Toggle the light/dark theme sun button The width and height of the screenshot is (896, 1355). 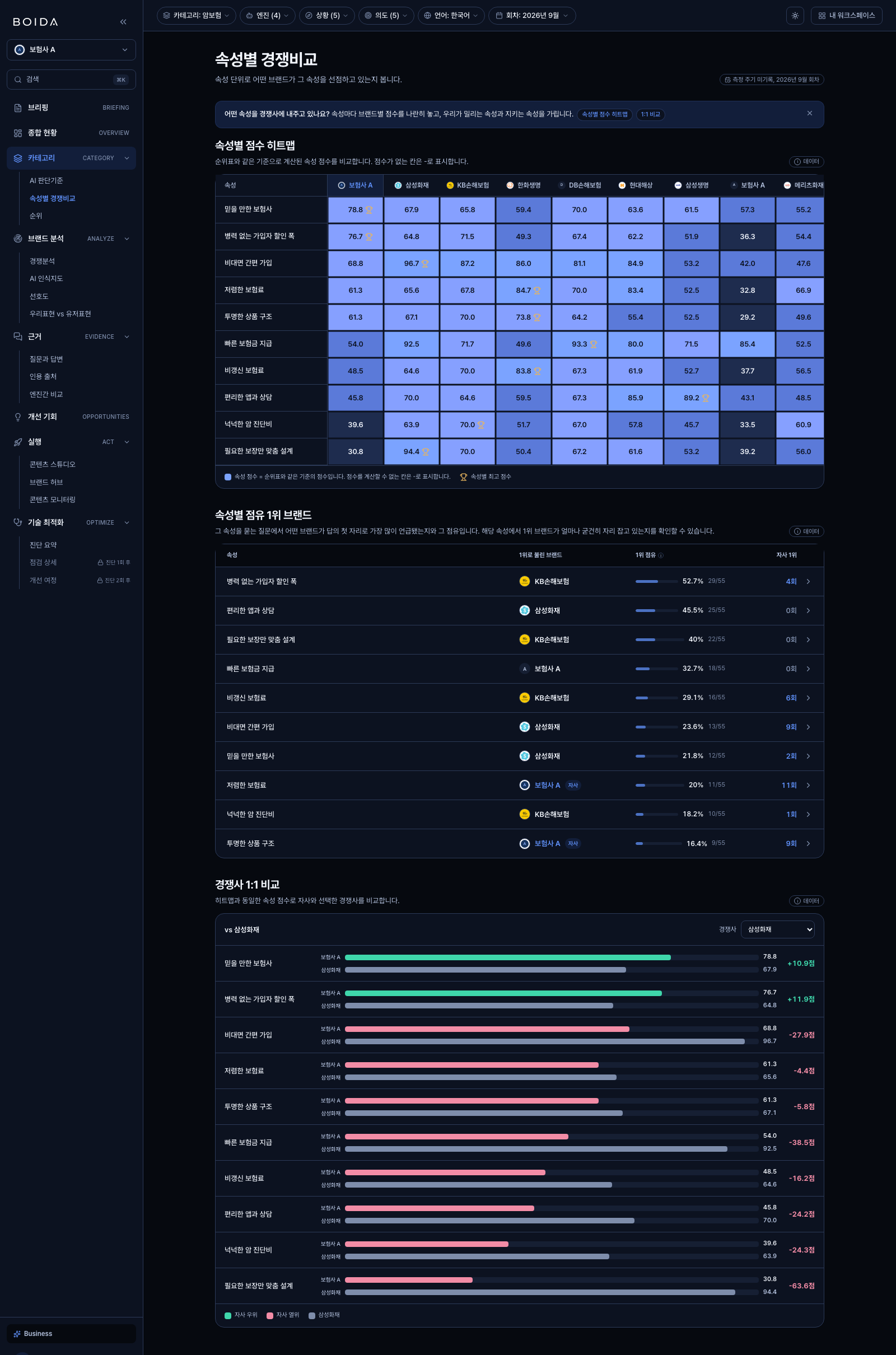(795, 16)
